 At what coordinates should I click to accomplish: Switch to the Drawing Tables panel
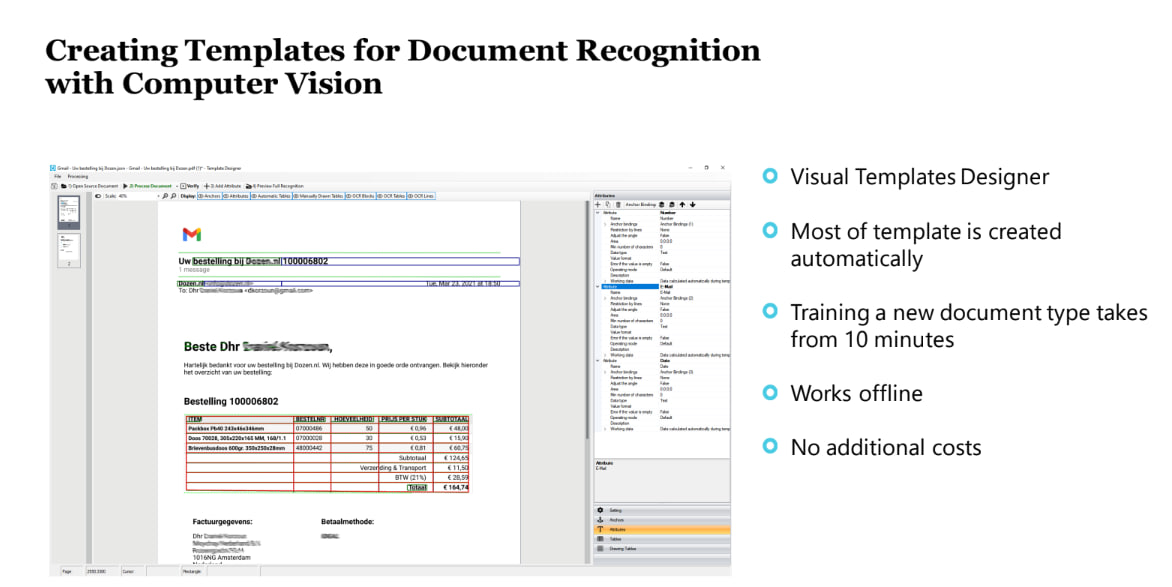[x=661, y=549]
